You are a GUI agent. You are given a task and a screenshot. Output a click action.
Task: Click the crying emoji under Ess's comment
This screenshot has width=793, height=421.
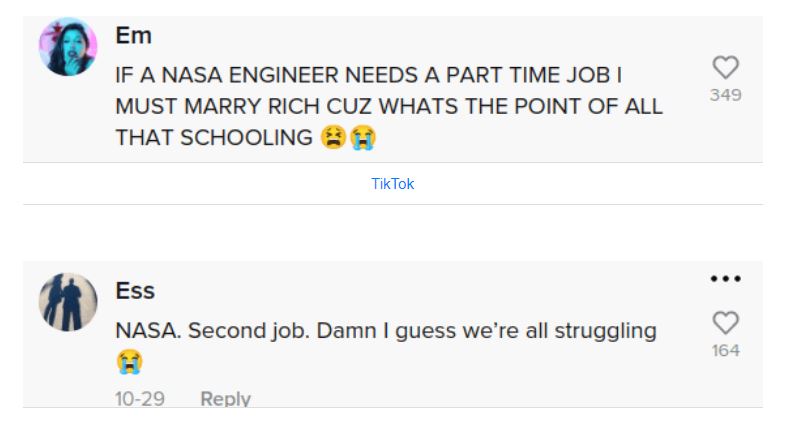pos(129,361)
